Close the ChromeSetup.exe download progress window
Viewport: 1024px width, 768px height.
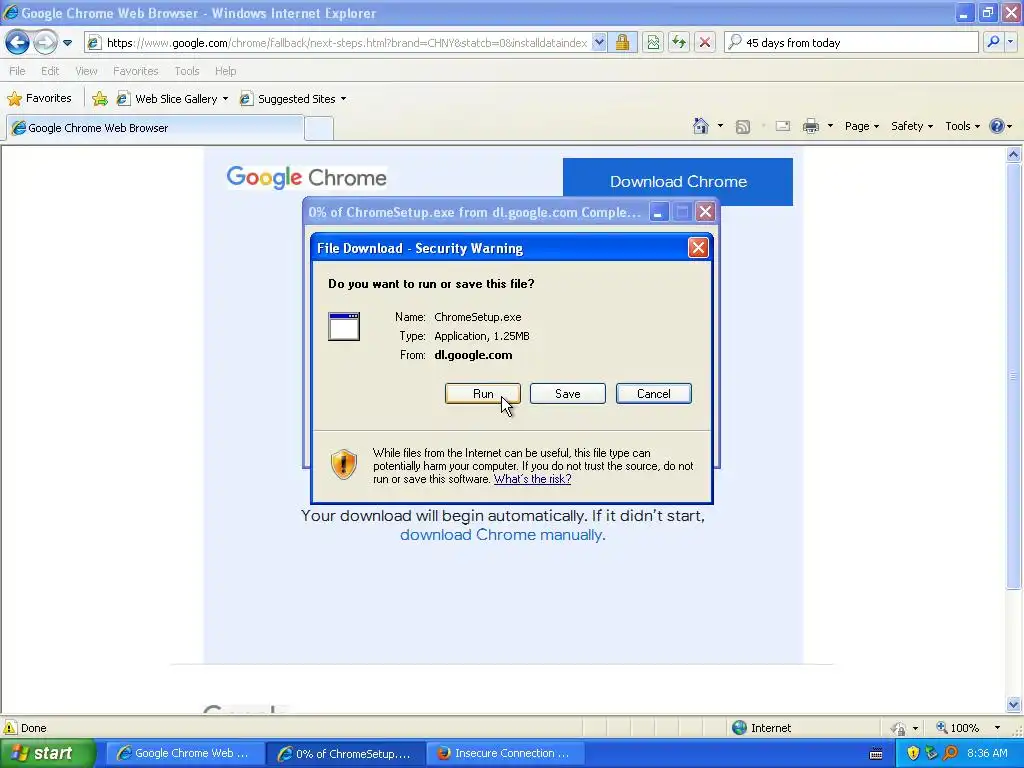[705, 212]
